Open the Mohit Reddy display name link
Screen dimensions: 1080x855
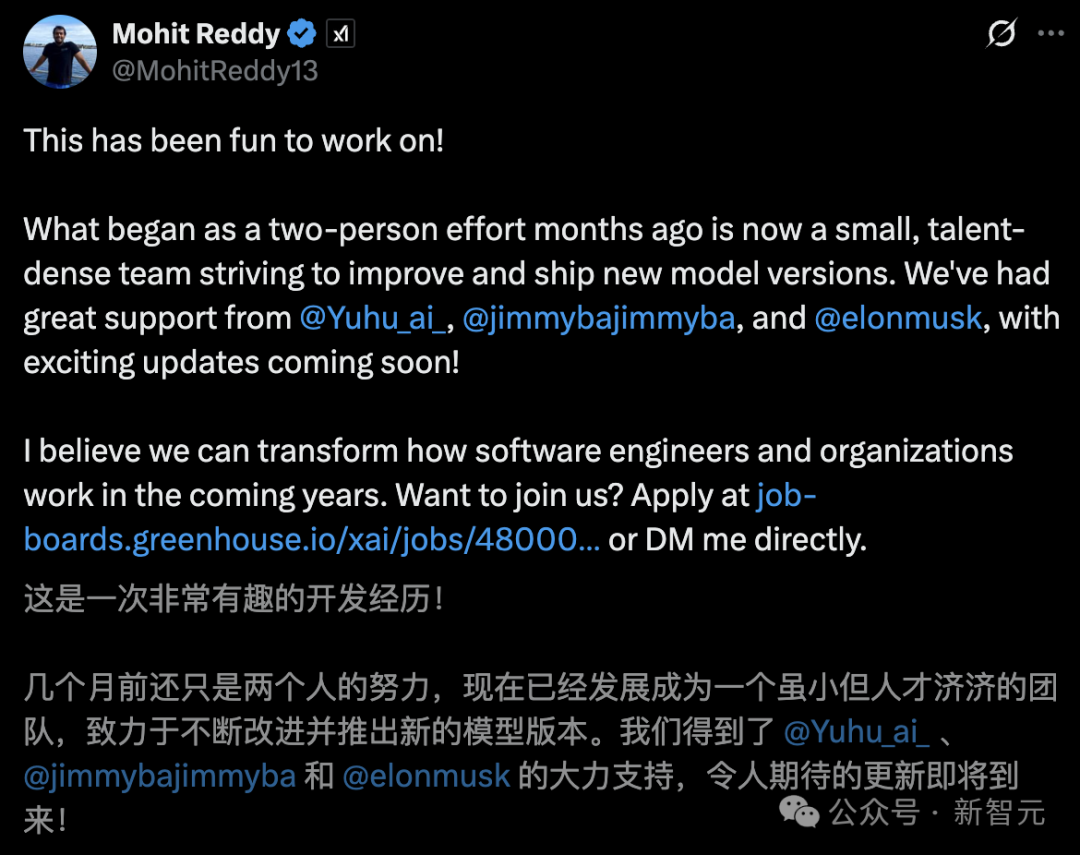coord(196,34)
